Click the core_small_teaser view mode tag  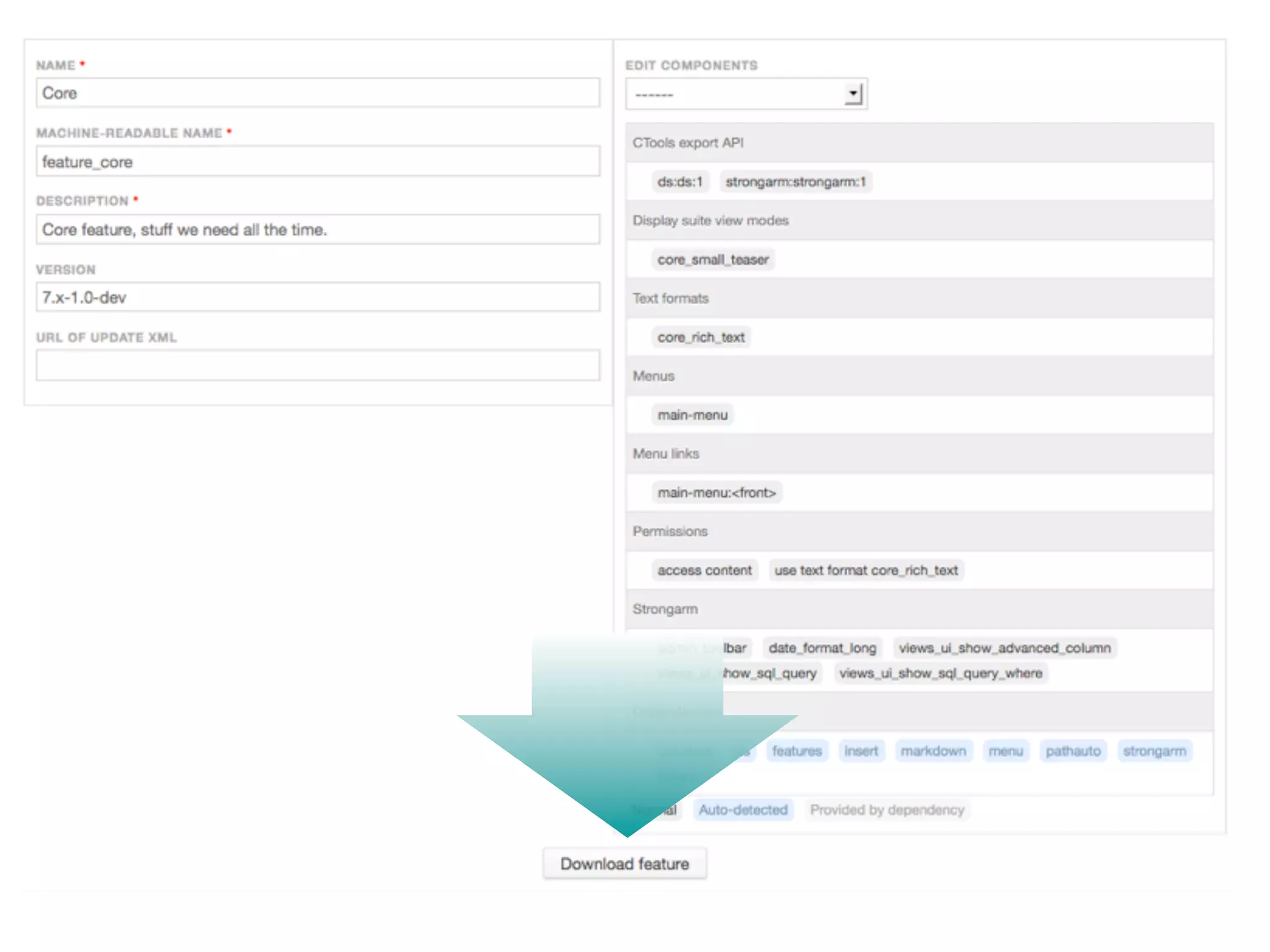(713, 260)
